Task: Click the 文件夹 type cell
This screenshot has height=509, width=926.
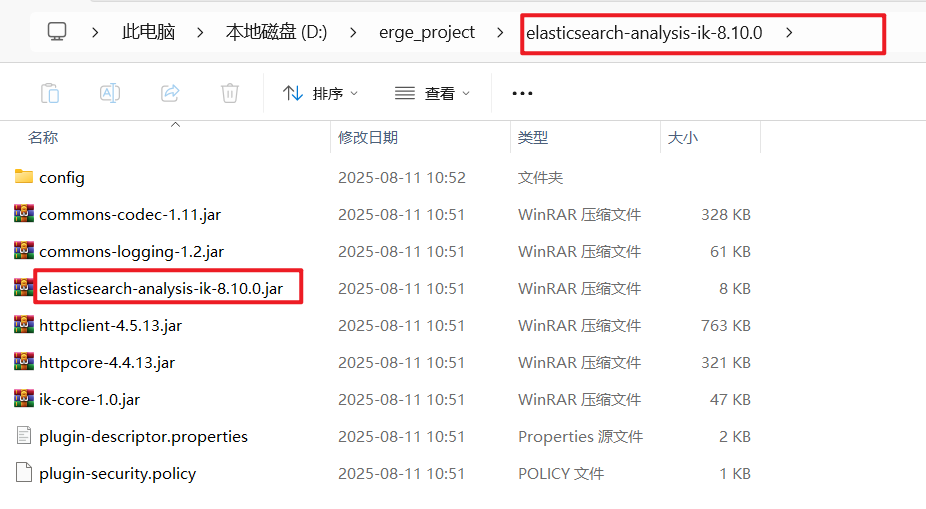Action: pyautogui.click(x=540, y=178)
